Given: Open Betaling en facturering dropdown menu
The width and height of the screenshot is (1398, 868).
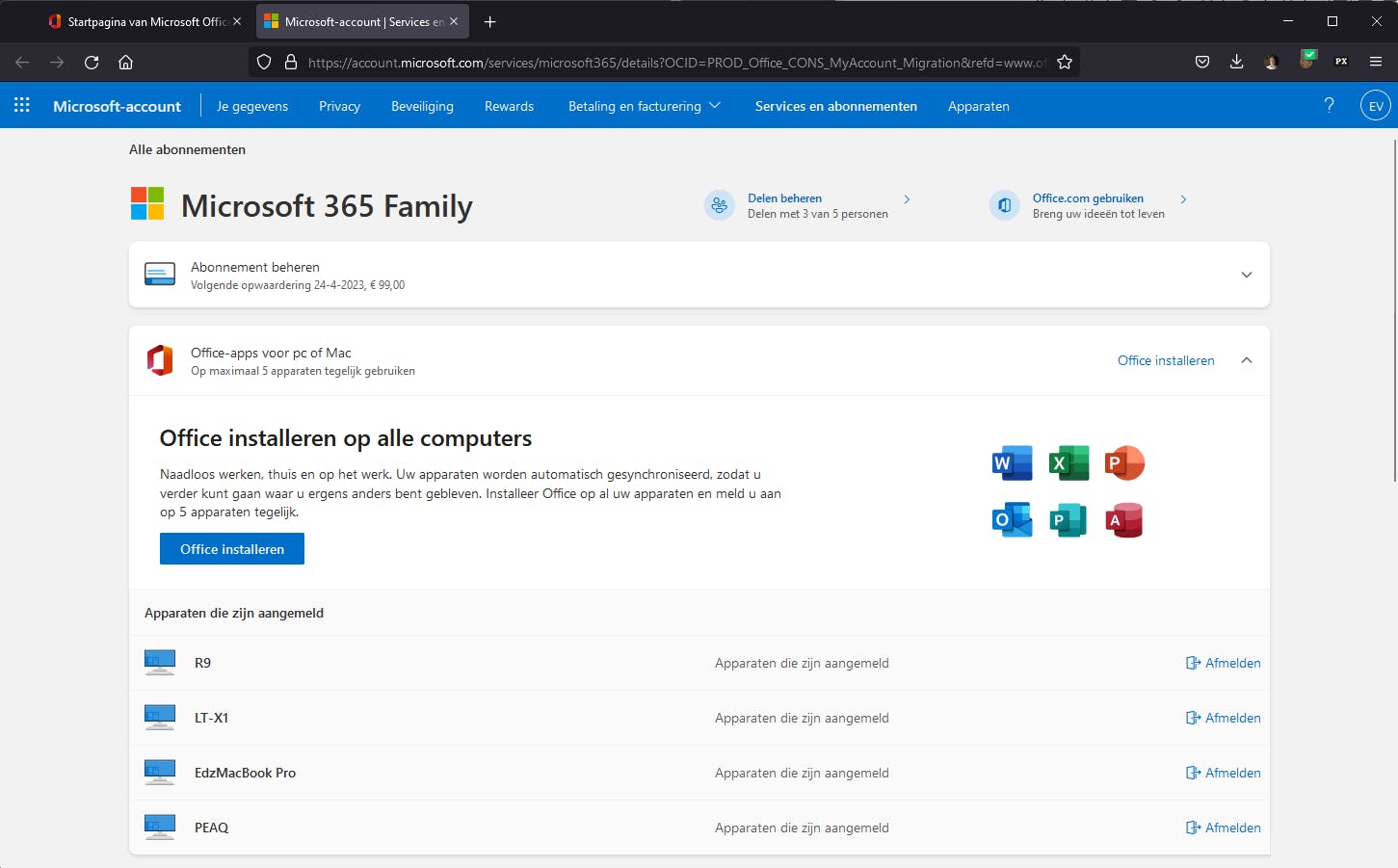Looking at the screenshot, I should [644, 106].
